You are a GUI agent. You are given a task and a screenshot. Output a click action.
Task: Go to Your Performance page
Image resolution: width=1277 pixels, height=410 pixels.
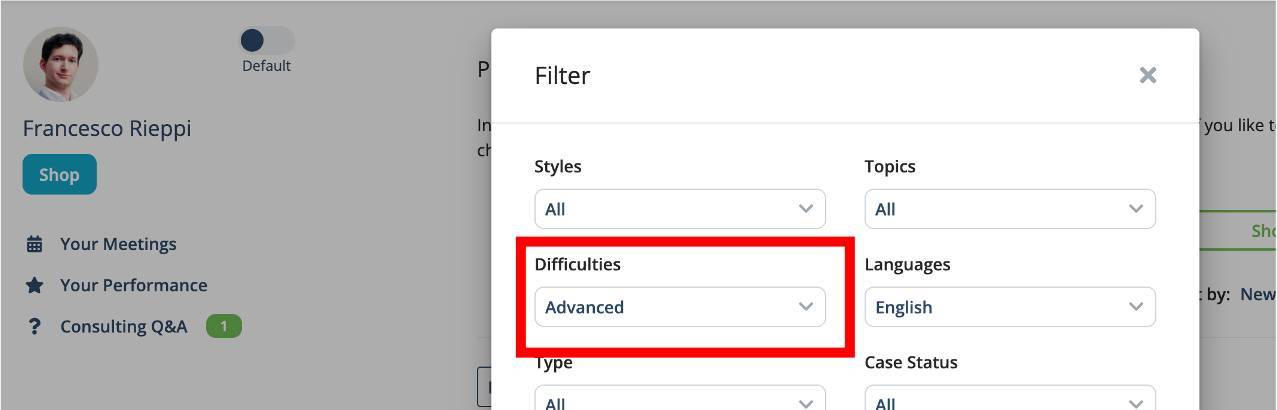coord(134,285)
